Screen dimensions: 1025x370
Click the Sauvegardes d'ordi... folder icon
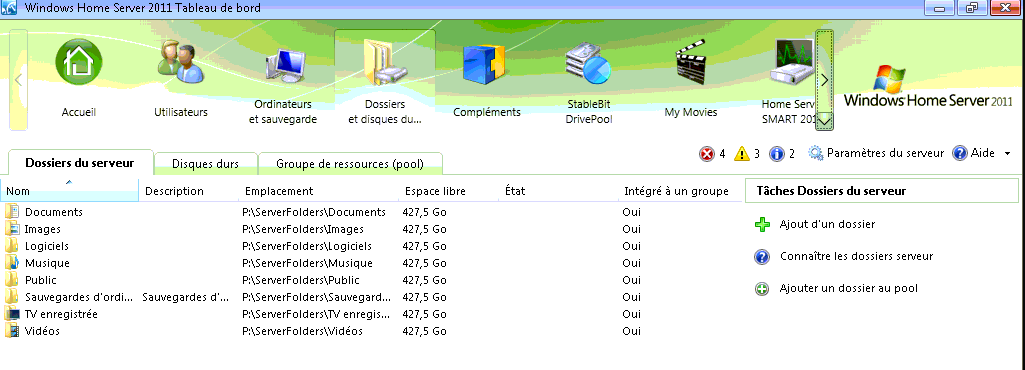pyautogui.click(x=12, y=296)
